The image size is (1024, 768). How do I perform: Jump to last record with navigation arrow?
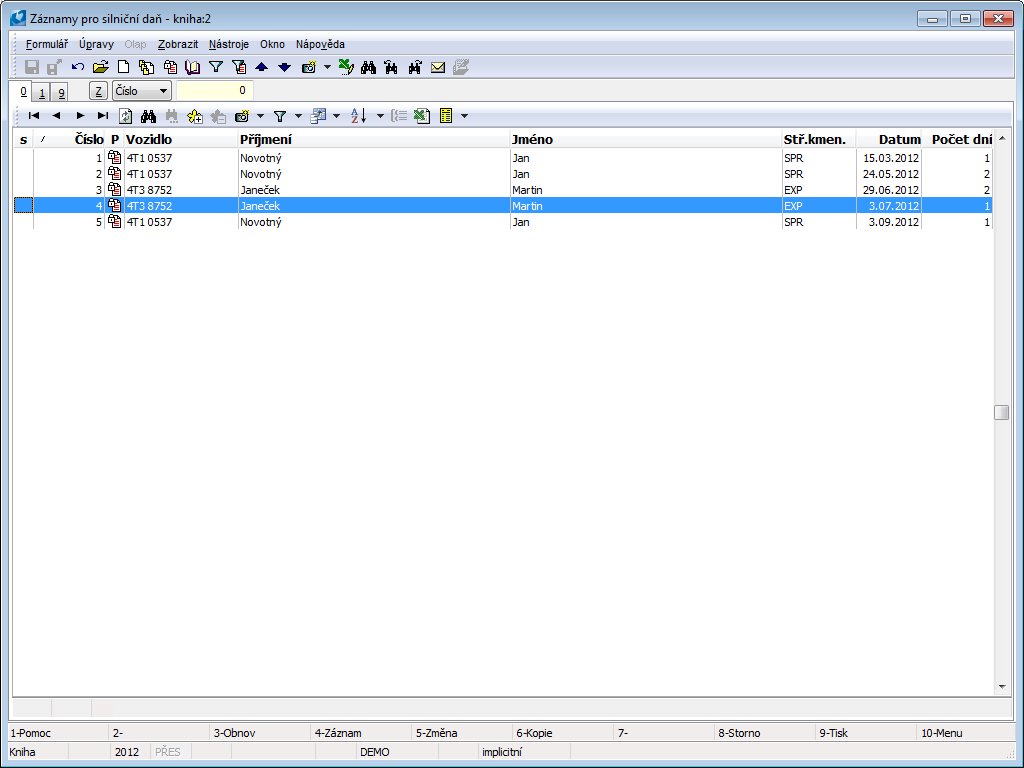102,116
